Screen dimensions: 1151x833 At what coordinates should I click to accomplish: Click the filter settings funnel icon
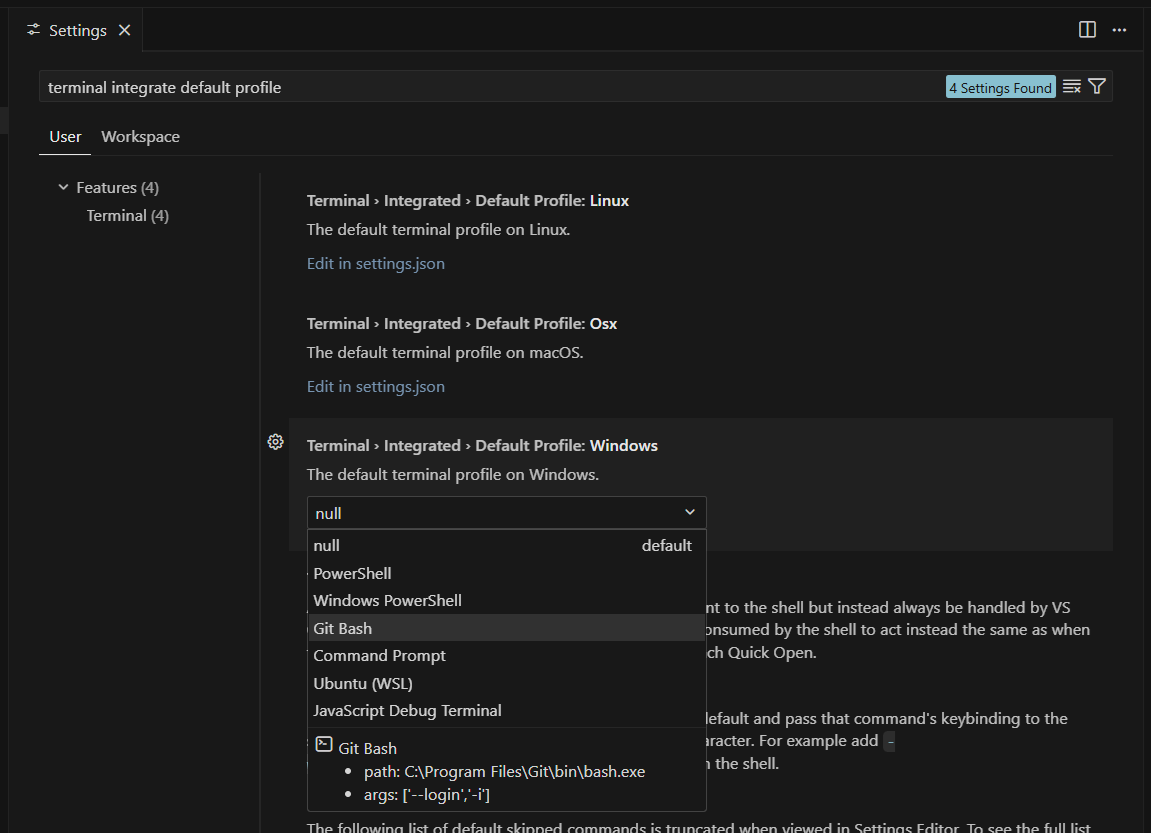1097,87
